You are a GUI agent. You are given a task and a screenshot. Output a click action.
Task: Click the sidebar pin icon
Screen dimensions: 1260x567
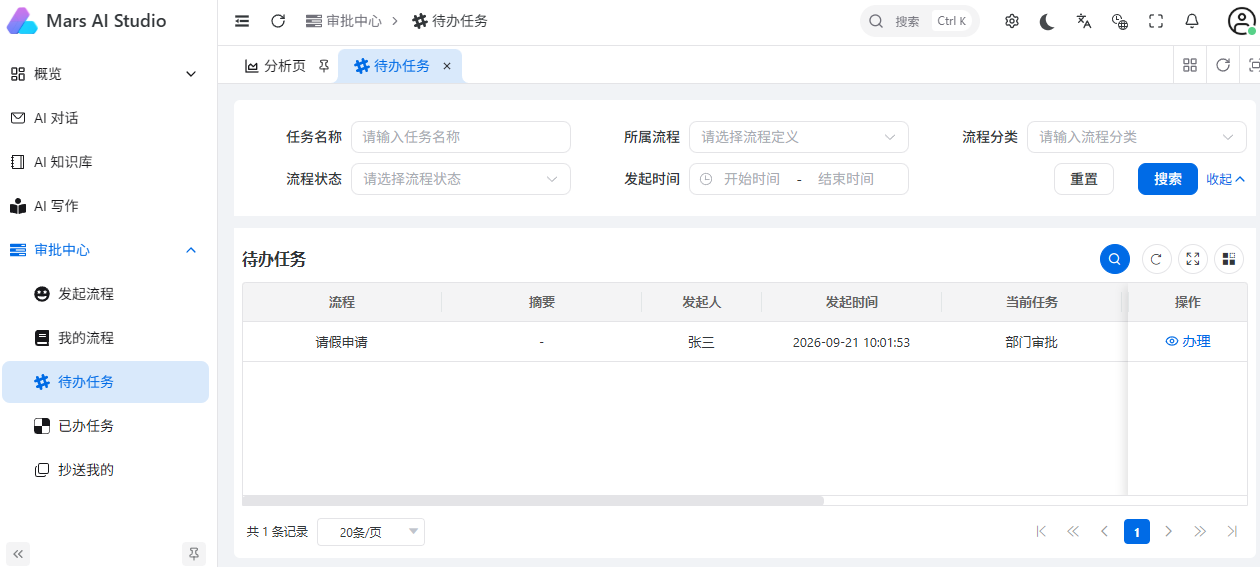(194, 553)
